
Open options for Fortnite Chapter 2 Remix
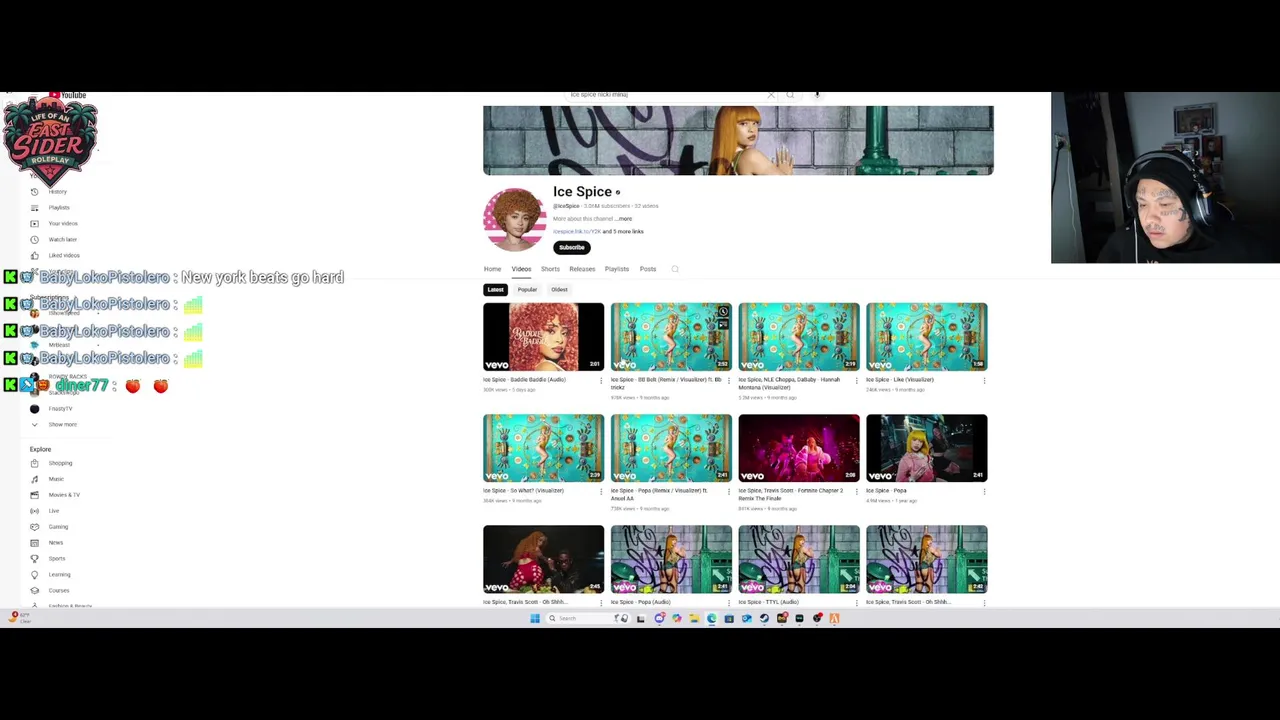click(857, 491)
